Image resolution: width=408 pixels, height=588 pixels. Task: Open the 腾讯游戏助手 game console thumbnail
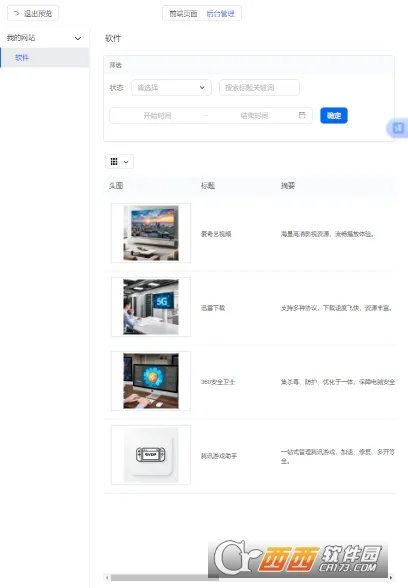pos(151,455)
